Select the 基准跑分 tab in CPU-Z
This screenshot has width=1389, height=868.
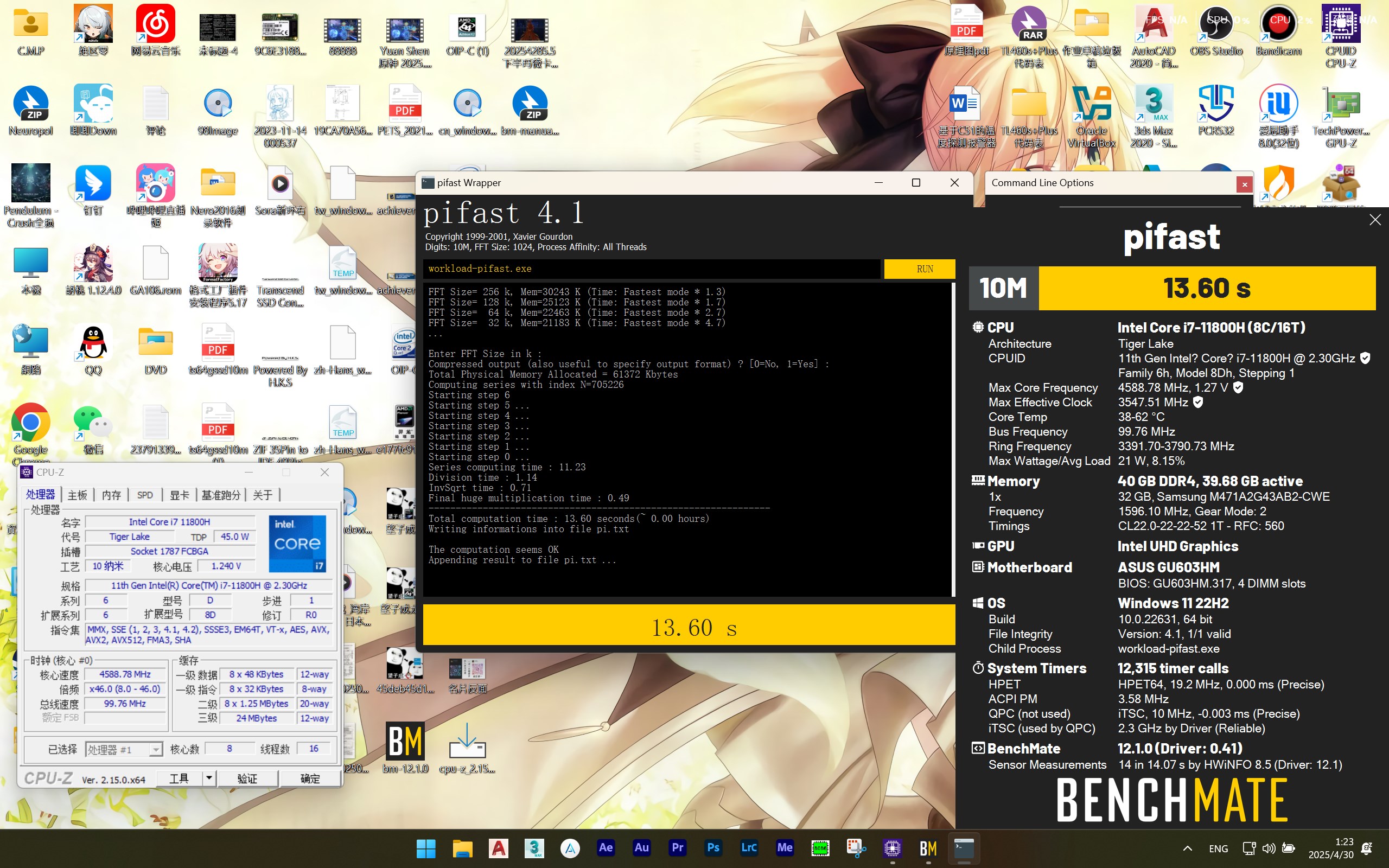220,495
